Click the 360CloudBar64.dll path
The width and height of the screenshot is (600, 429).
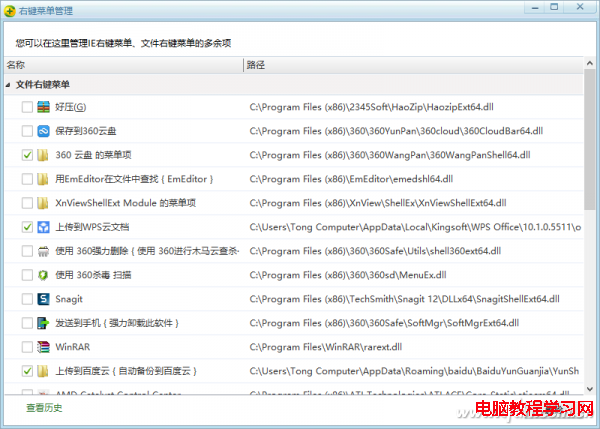click(x=396, y=131)
